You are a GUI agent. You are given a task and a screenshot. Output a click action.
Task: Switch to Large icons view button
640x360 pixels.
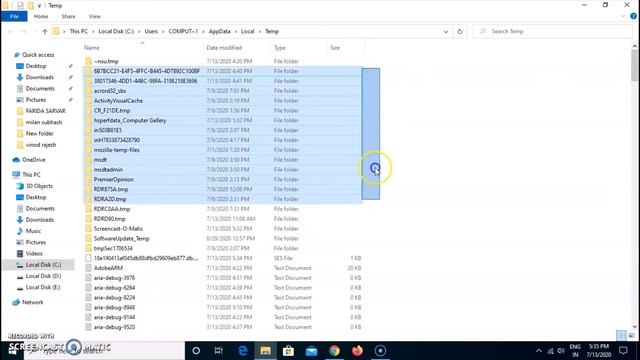click(632, 336)
